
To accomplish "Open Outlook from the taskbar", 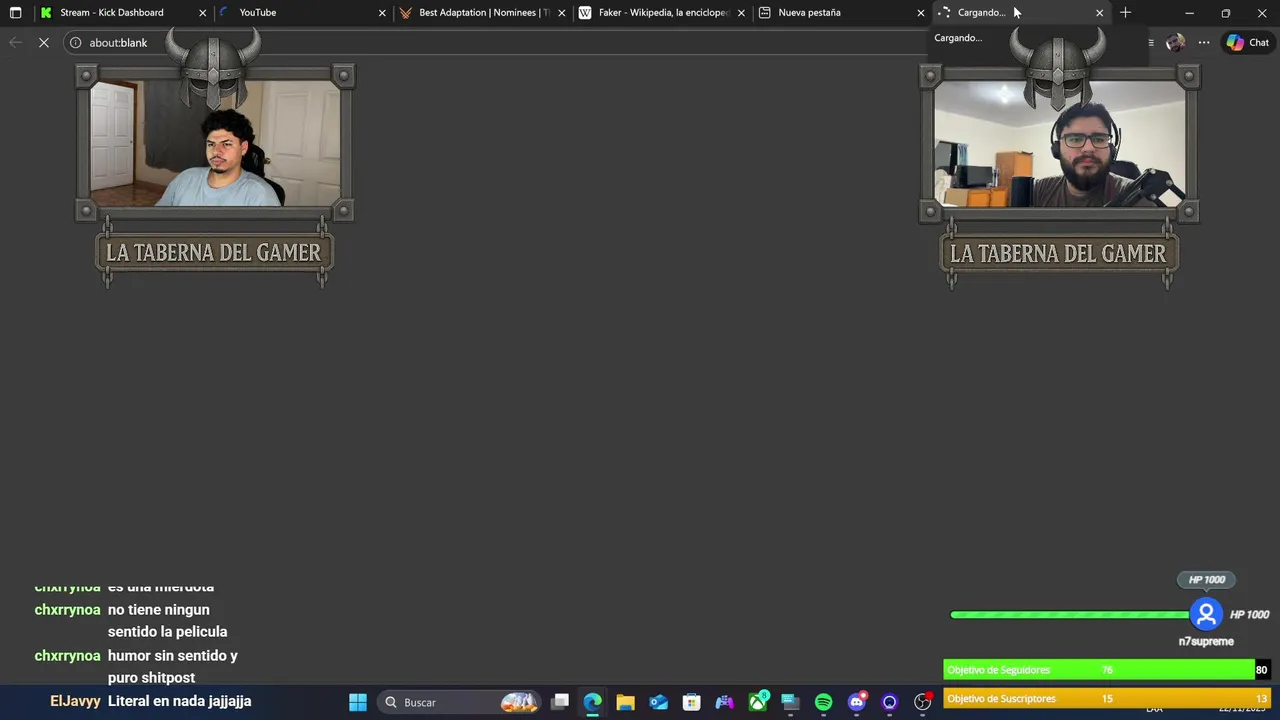I will (x=659, y=702).
